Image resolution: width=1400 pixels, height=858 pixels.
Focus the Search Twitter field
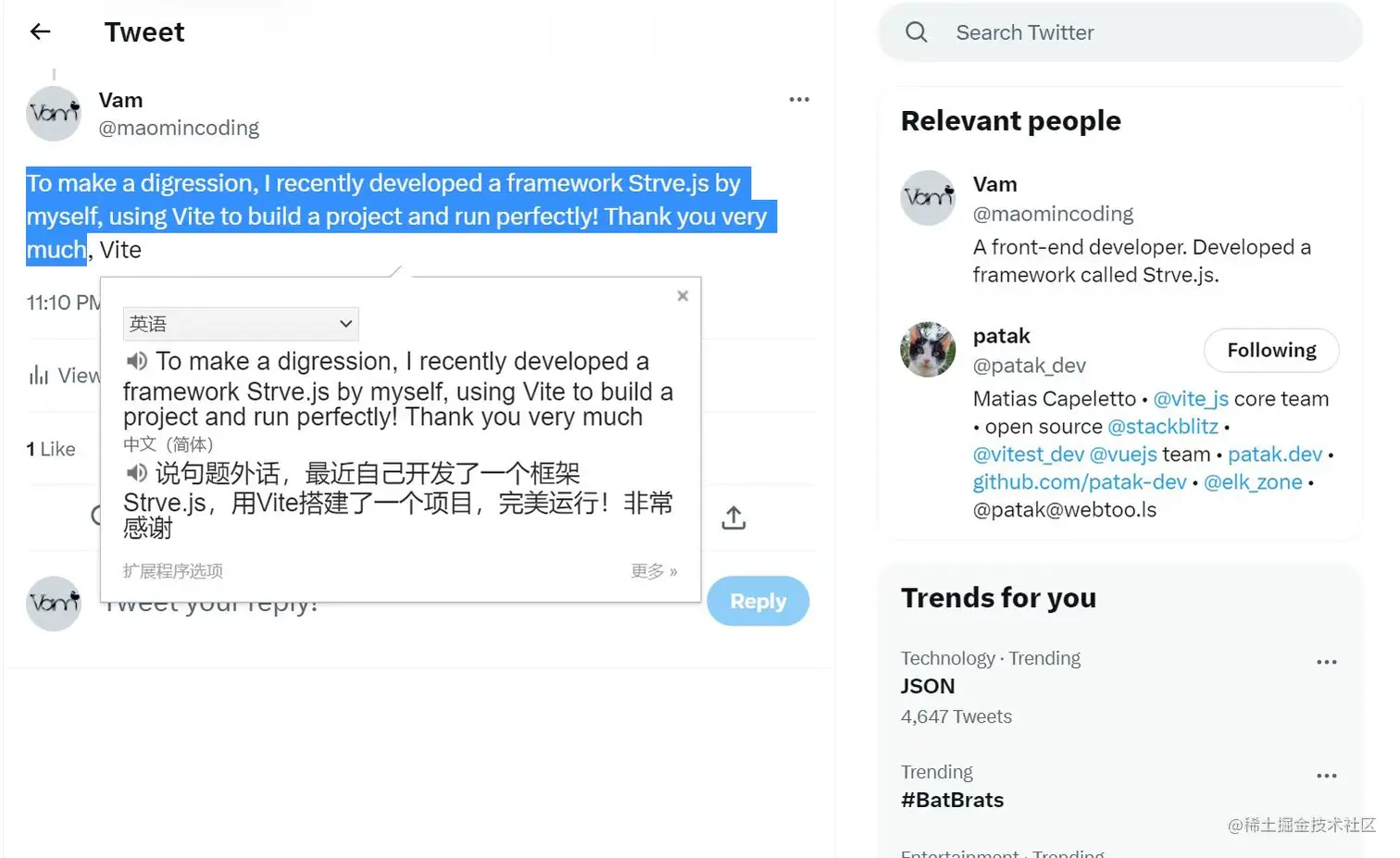tap(1120, 32)
